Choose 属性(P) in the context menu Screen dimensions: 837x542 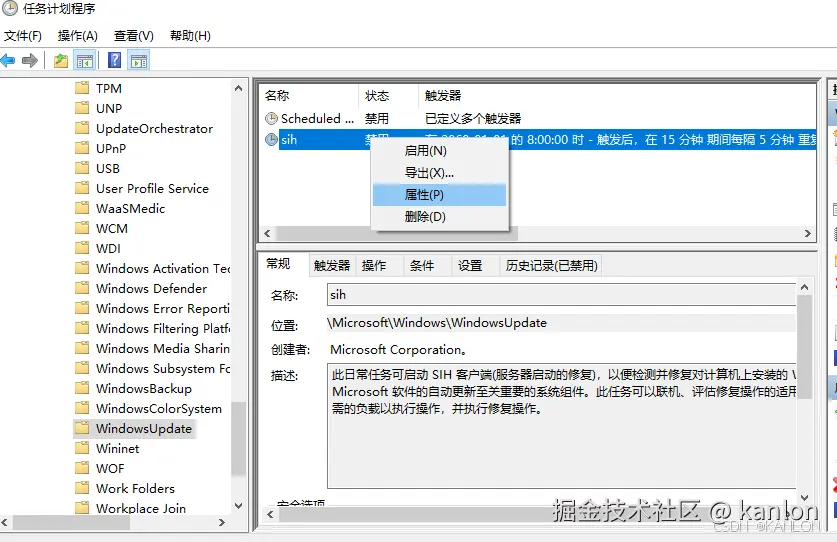[439, 195]
